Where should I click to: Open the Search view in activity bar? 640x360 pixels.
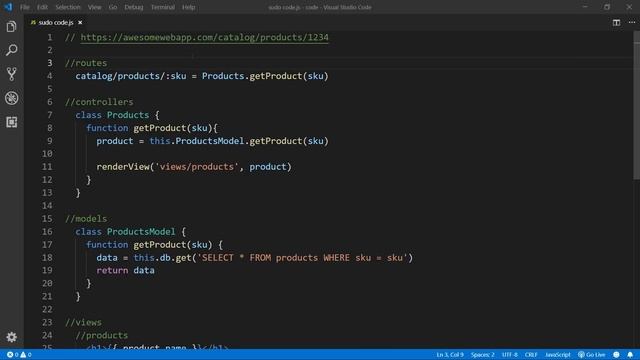[11, 50]
